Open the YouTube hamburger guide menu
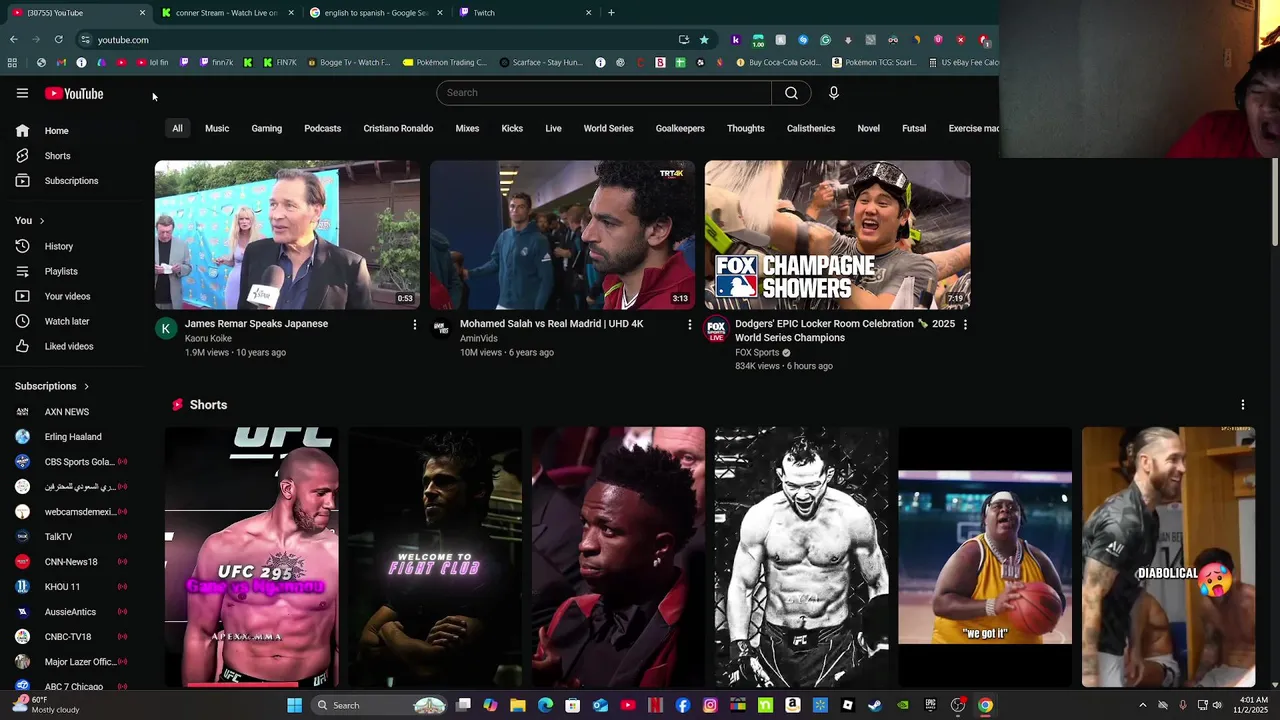1280x720 pixels. [22, 93]
